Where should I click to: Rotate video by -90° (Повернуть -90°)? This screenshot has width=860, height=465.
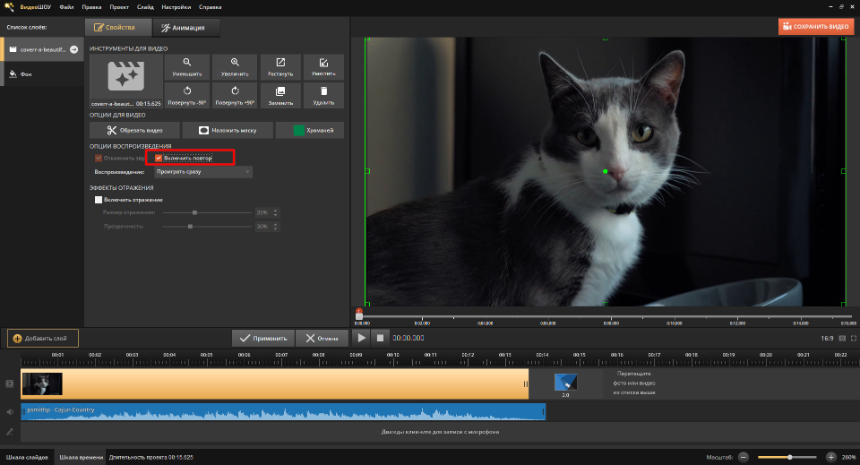click(x=187, y=95)
